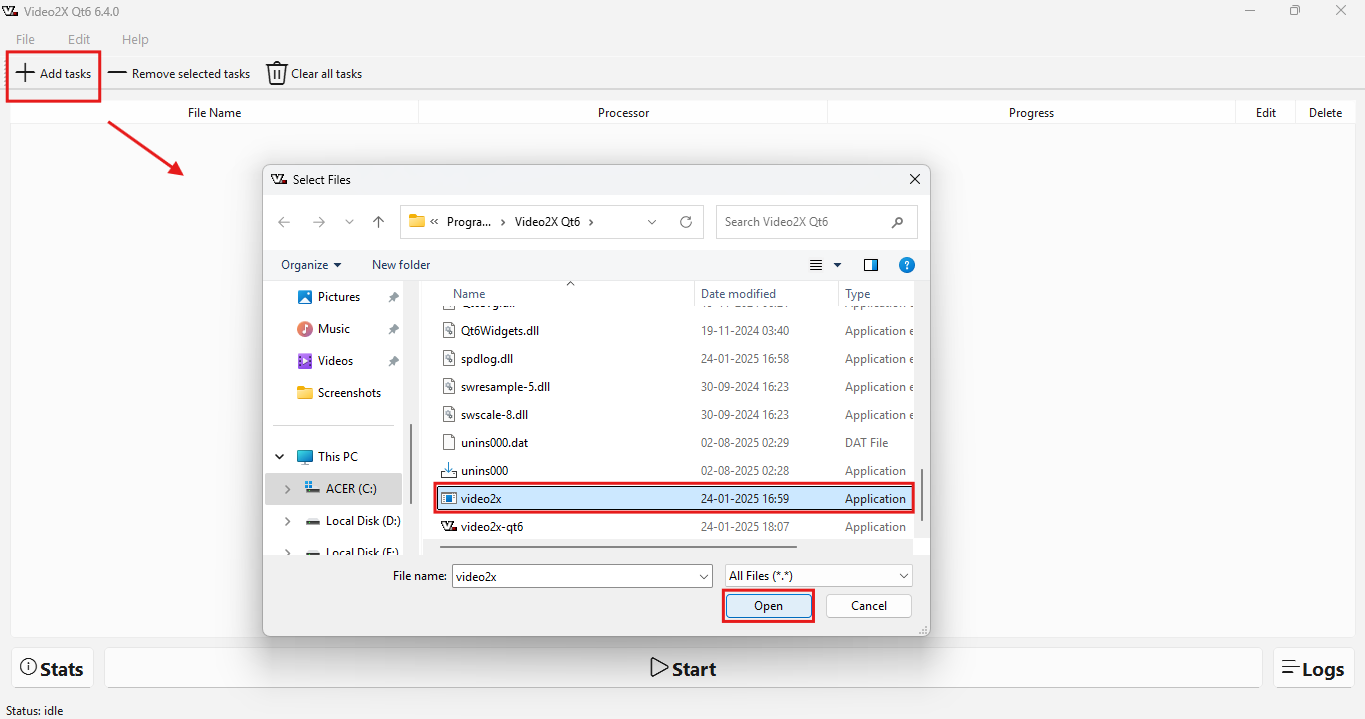Click the pin icon next to Pictures
This screenshot has height=719, width=1365.
point(394,298)
